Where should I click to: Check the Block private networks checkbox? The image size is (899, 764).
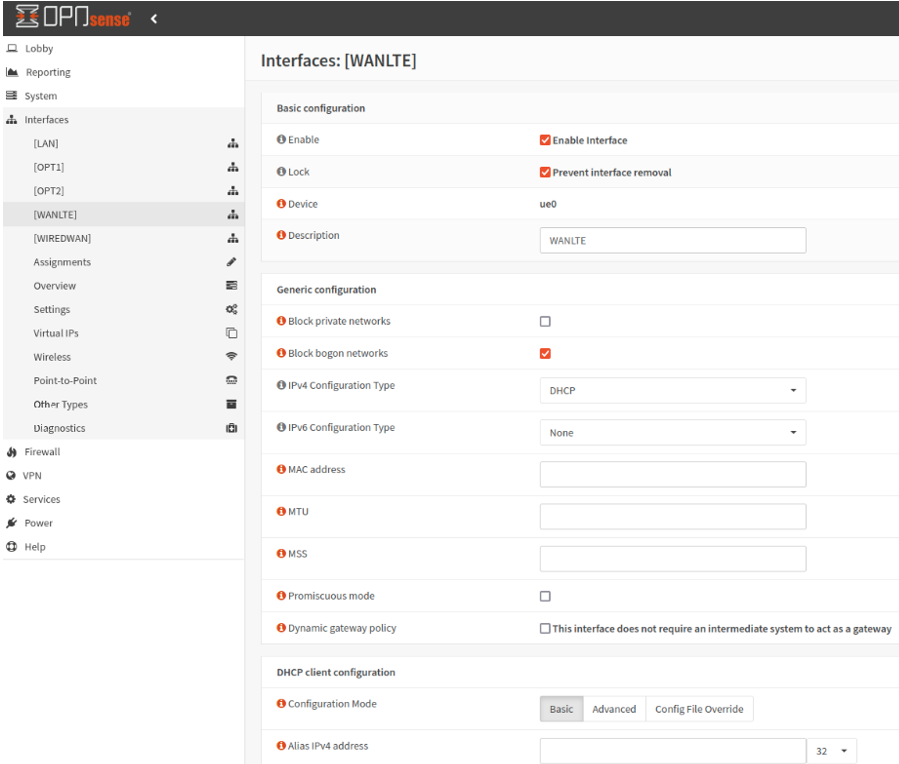[x=545, y=322]
